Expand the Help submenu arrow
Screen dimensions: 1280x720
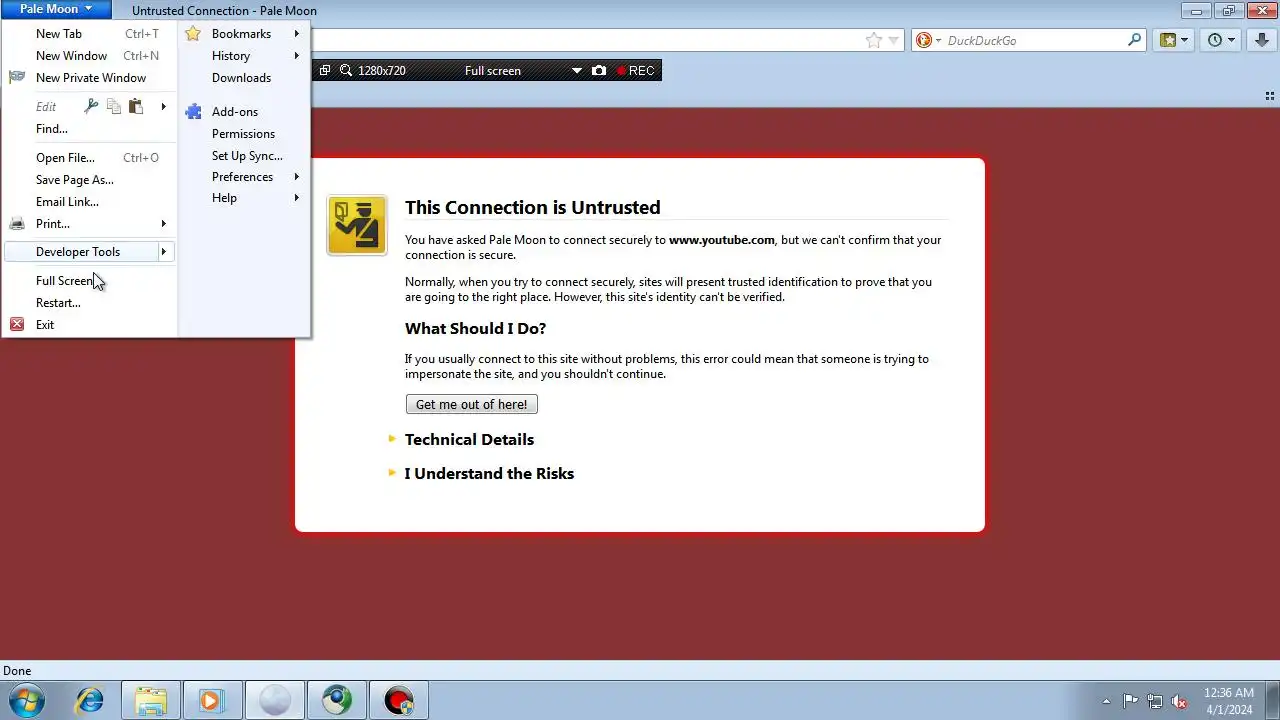pyautogui.click(x=297, y=198)
